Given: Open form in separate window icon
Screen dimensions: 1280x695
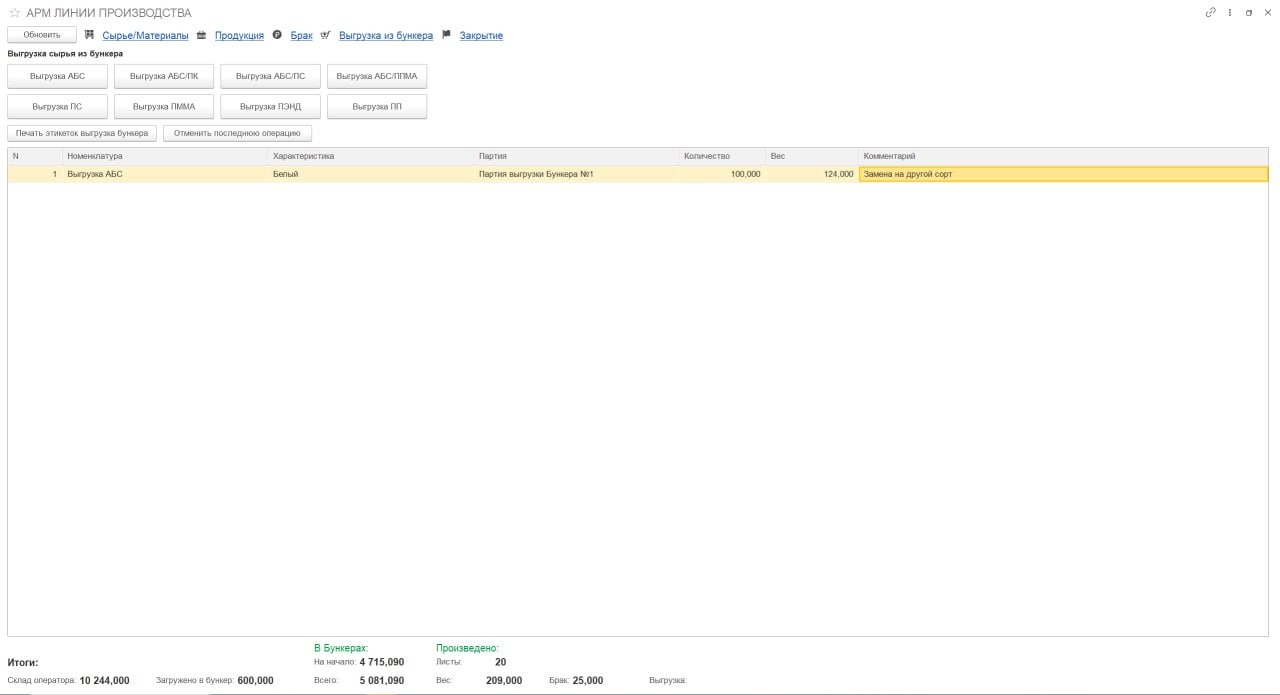Looking at the screenshot, I should tap(1249, 13).
